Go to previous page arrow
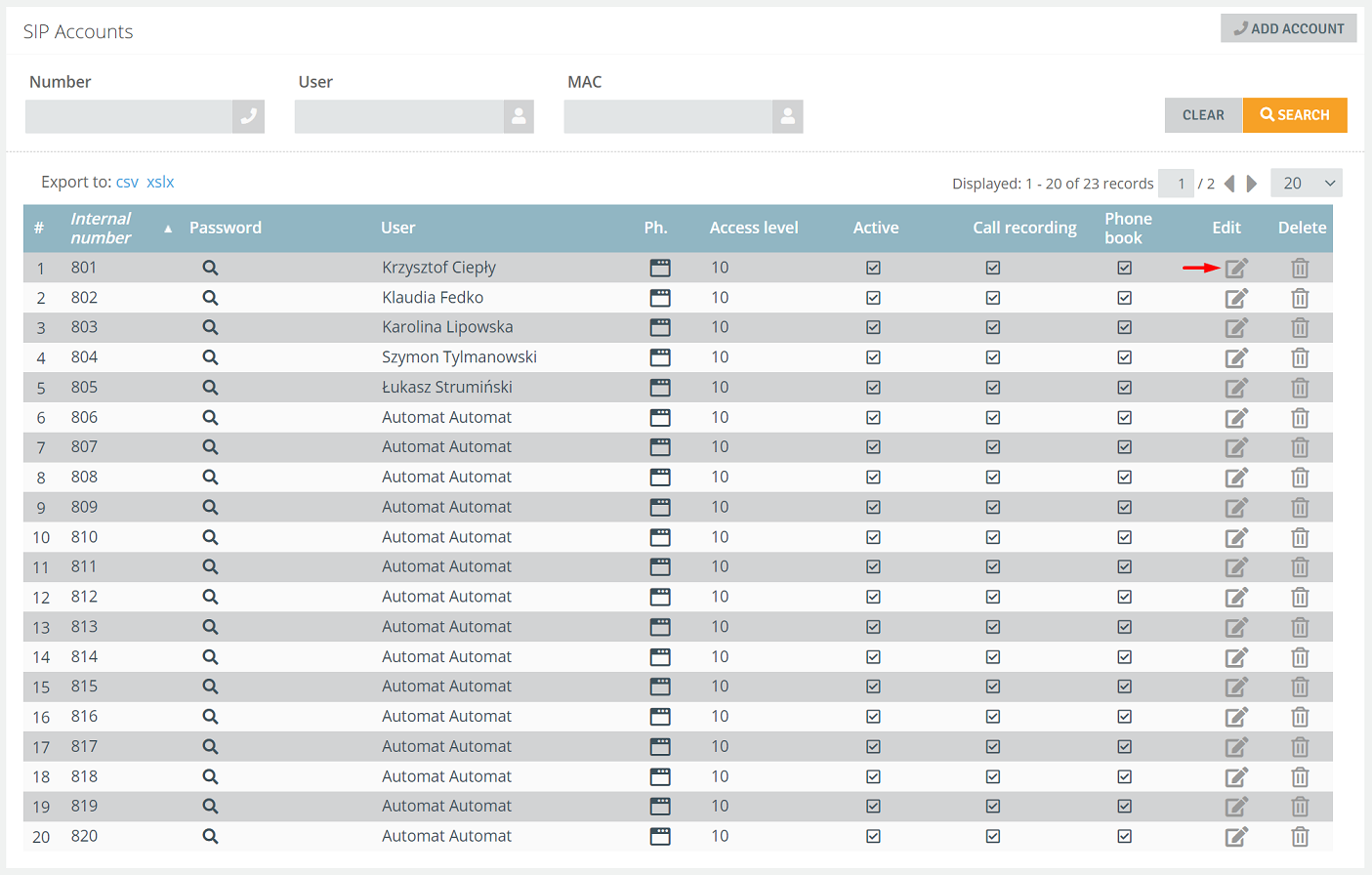Screen dimensions: 1372x875 click(x=1229, y=184)
